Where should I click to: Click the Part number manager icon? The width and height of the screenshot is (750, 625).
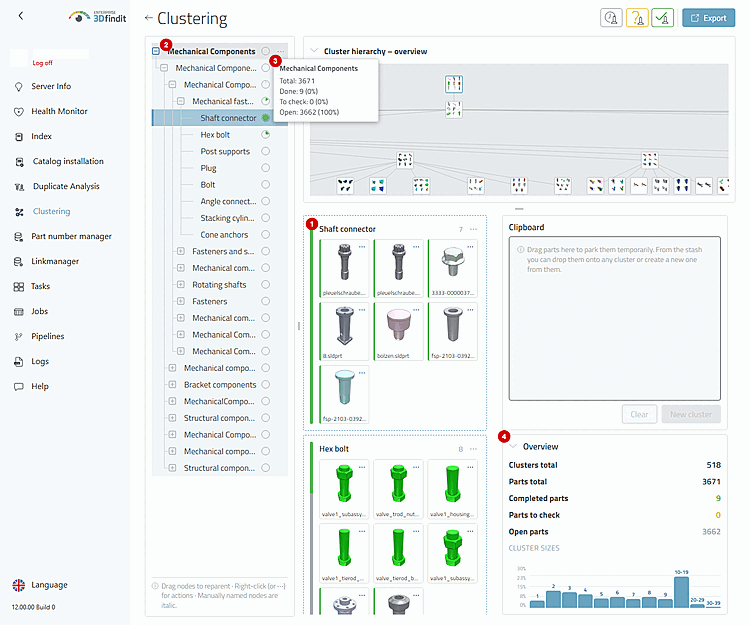[x=19, y=237]
